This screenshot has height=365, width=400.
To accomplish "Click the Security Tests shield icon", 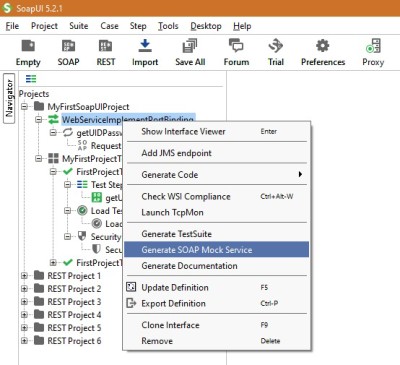I will (x=82, y=236).
